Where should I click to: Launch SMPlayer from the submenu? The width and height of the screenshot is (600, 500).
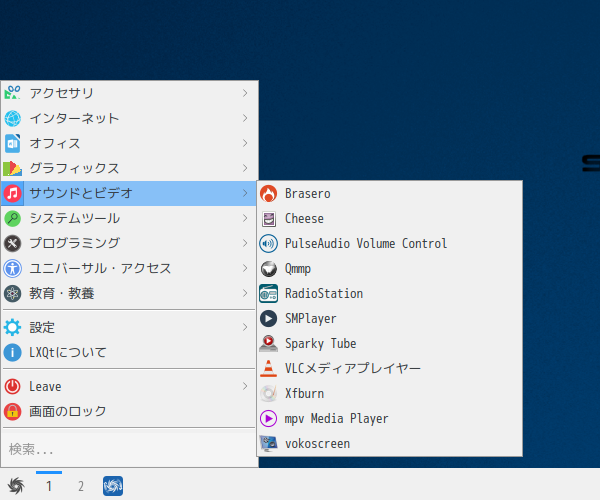(x=390, y=319)
